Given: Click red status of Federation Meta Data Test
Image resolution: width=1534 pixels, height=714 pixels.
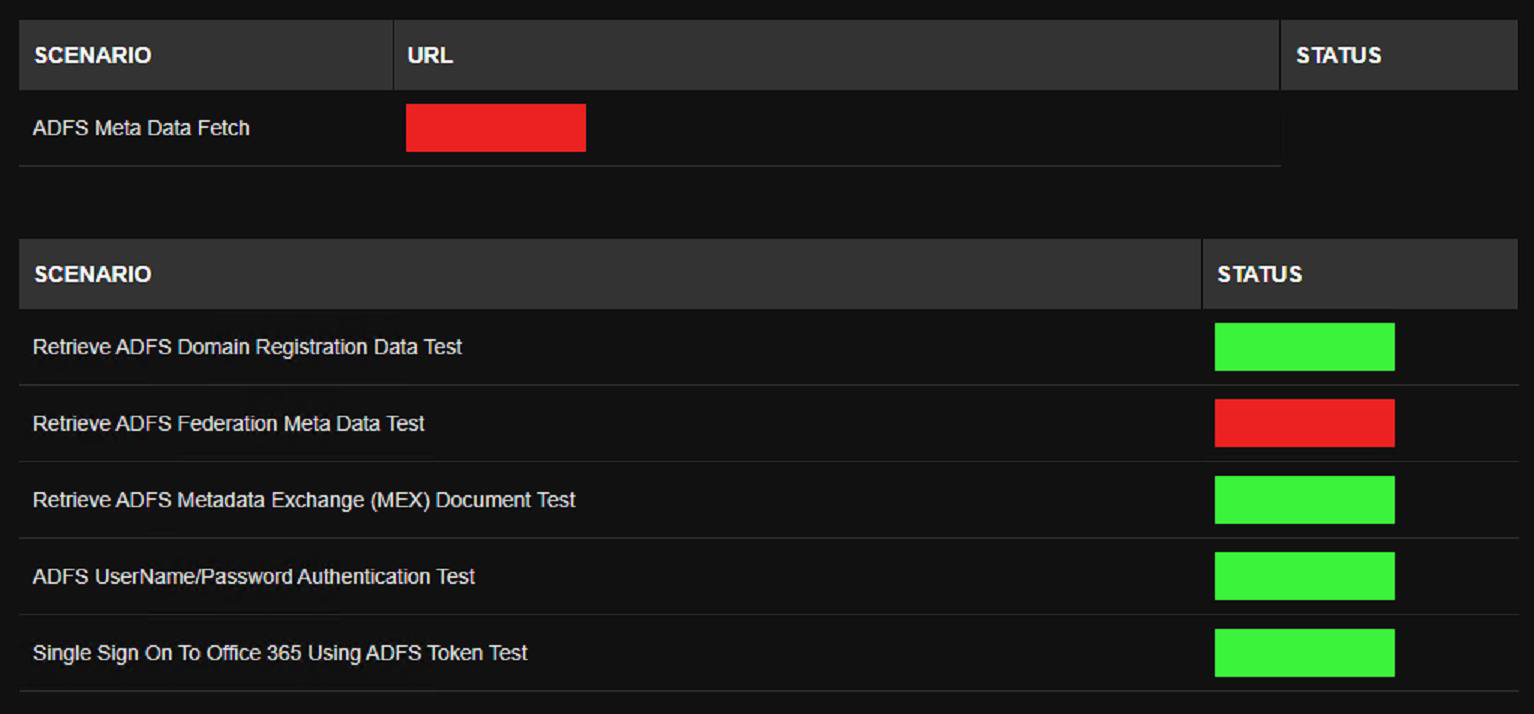Looking at the screenshot, I should [x=1304, y=423].
